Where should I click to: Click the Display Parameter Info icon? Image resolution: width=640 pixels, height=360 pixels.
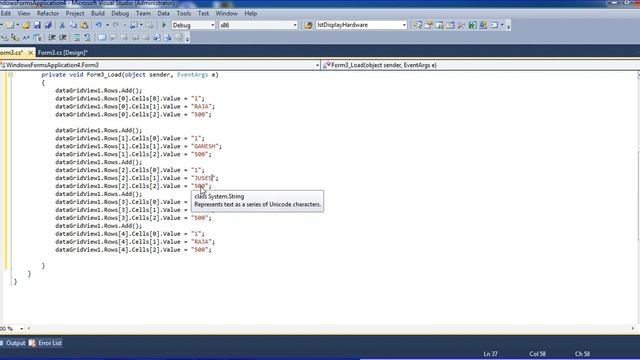click(x=15, y=38)
